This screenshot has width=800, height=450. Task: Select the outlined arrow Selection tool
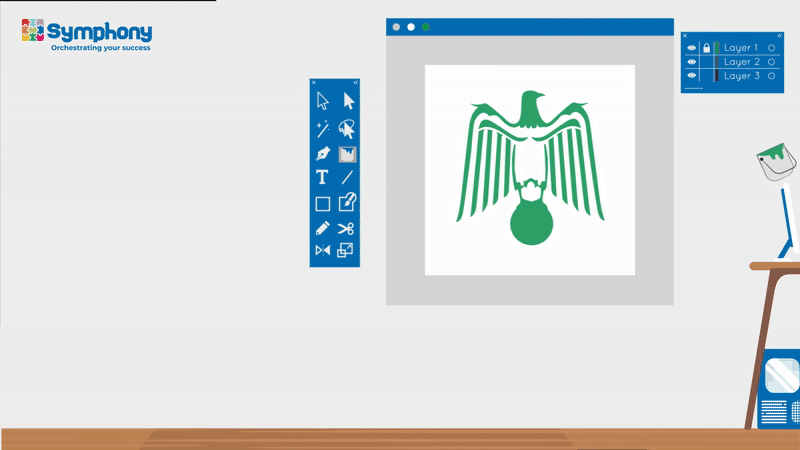[322, 100]
